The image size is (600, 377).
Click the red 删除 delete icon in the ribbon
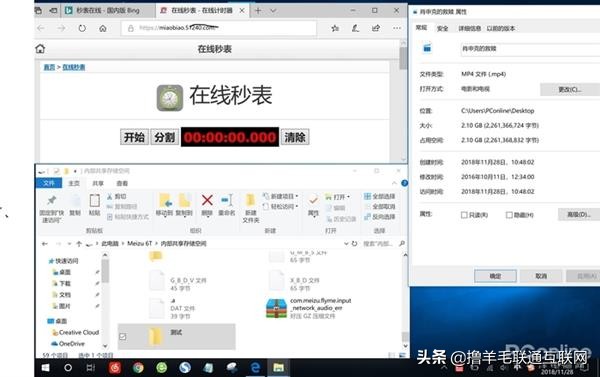207,200
